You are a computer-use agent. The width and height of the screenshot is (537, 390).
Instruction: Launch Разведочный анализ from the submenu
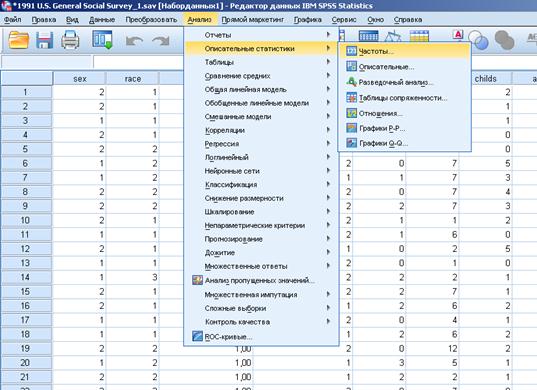404,82
